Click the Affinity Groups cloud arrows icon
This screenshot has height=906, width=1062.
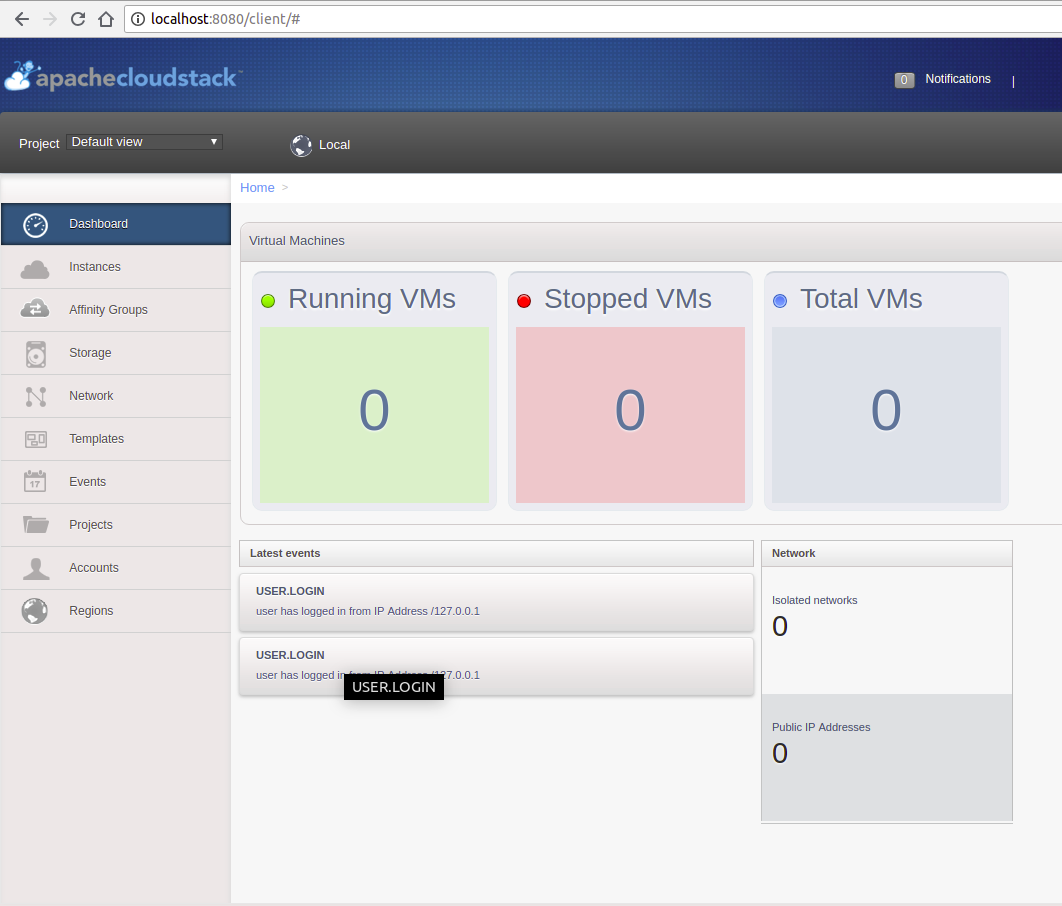click(35, 309)
